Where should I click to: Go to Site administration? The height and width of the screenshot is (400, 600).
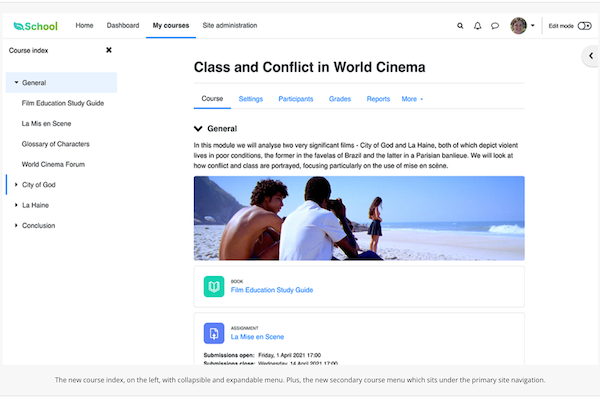click(x=229, y=25)
